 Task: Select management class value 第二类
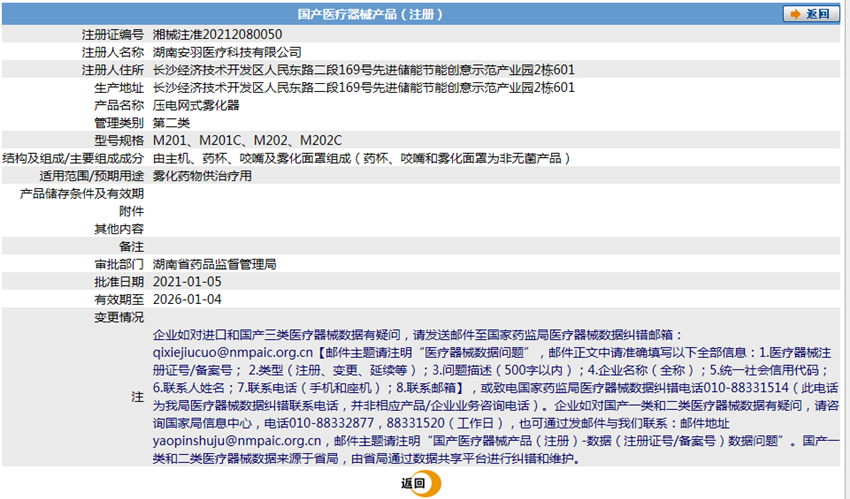tap(171, 123)
